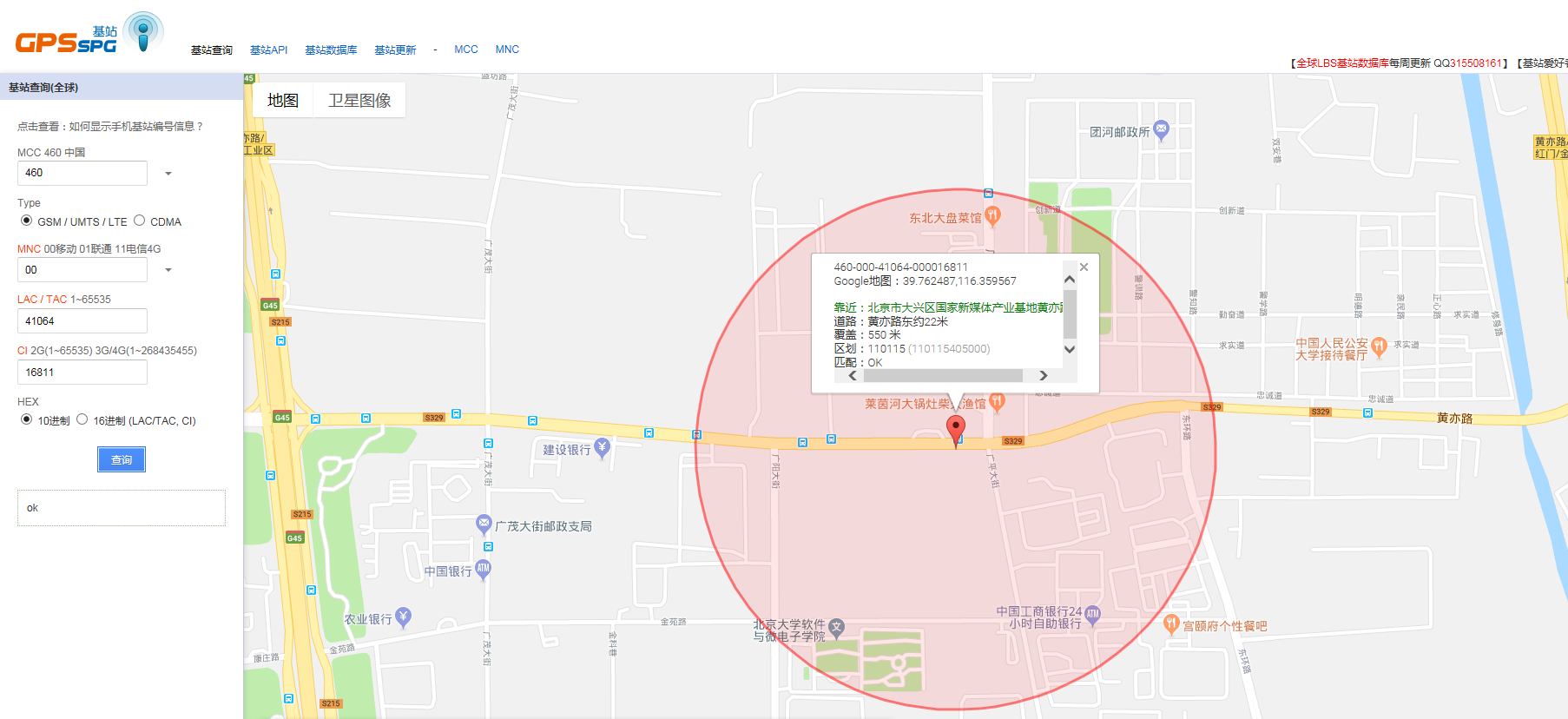Click the 区划 110115 district code text
This screenshot has height=719, width=1568.
[912, 349]
